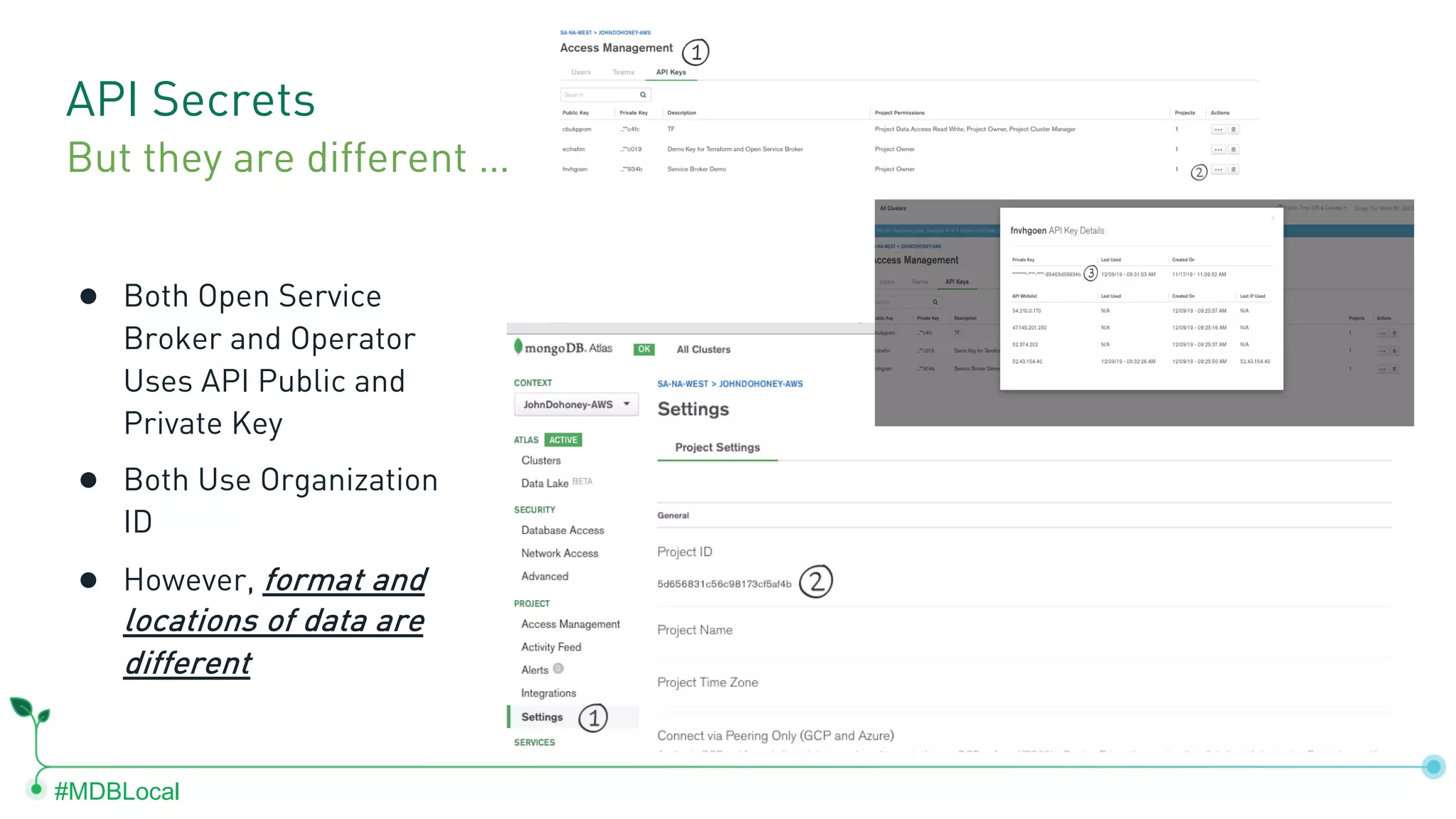This screenshot has height=819, width=1456.
Task: Select Settings in the project sidebar
Action: (x=542, y=717)
